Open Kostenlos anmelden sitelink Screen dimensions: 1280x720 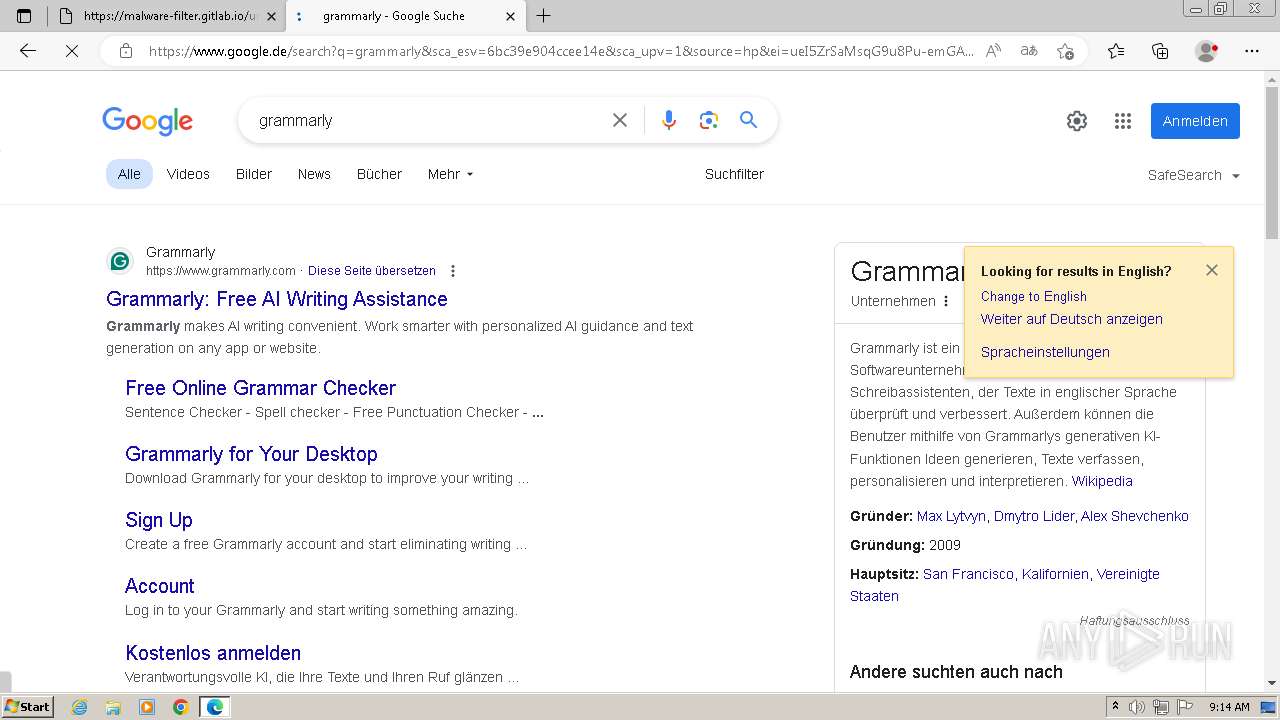[213, 653]
